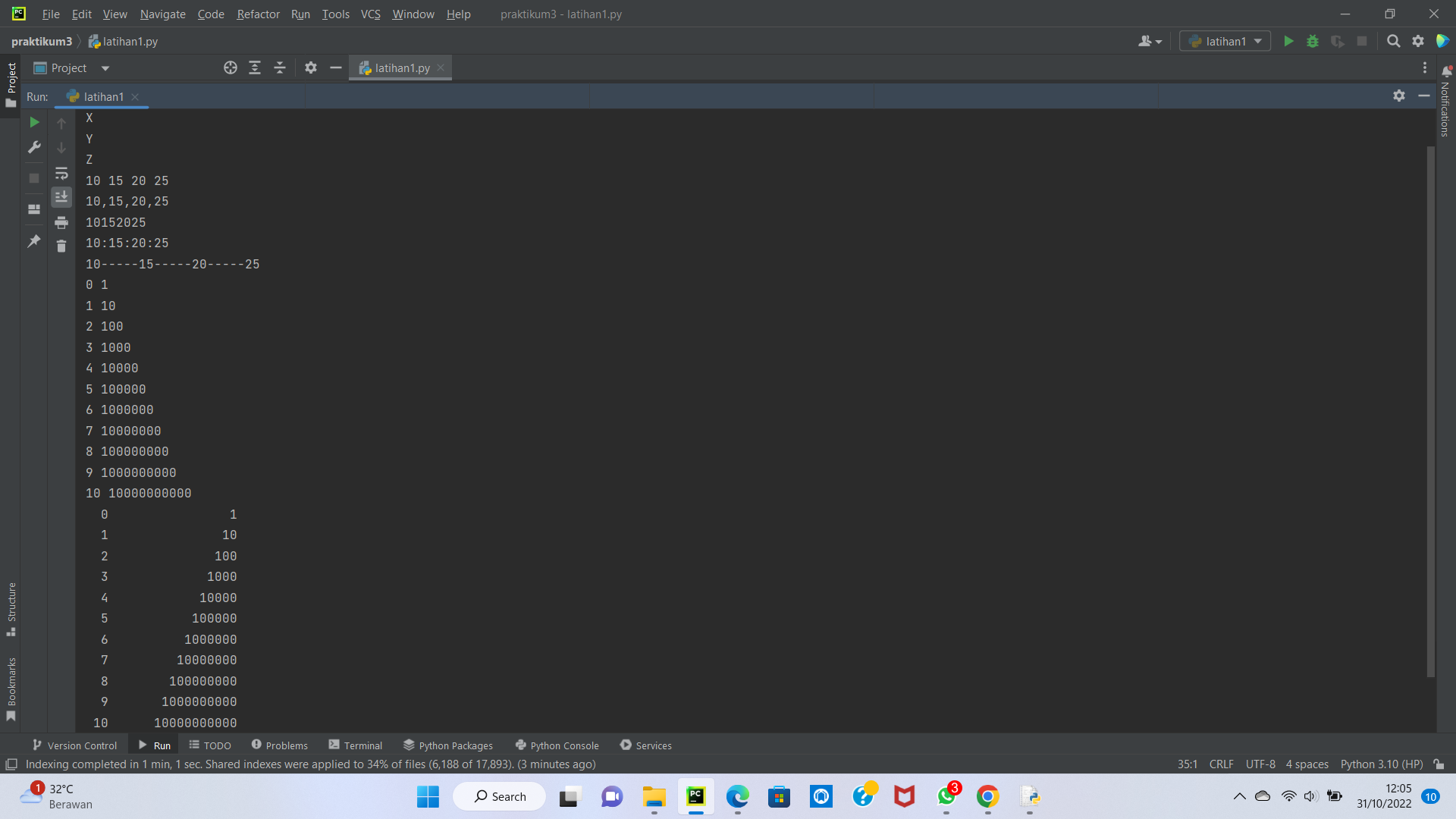Click the Search Everywhere magnifier icon
1456x819 pixels.
pyautogui.click(x=1393, y=42)
